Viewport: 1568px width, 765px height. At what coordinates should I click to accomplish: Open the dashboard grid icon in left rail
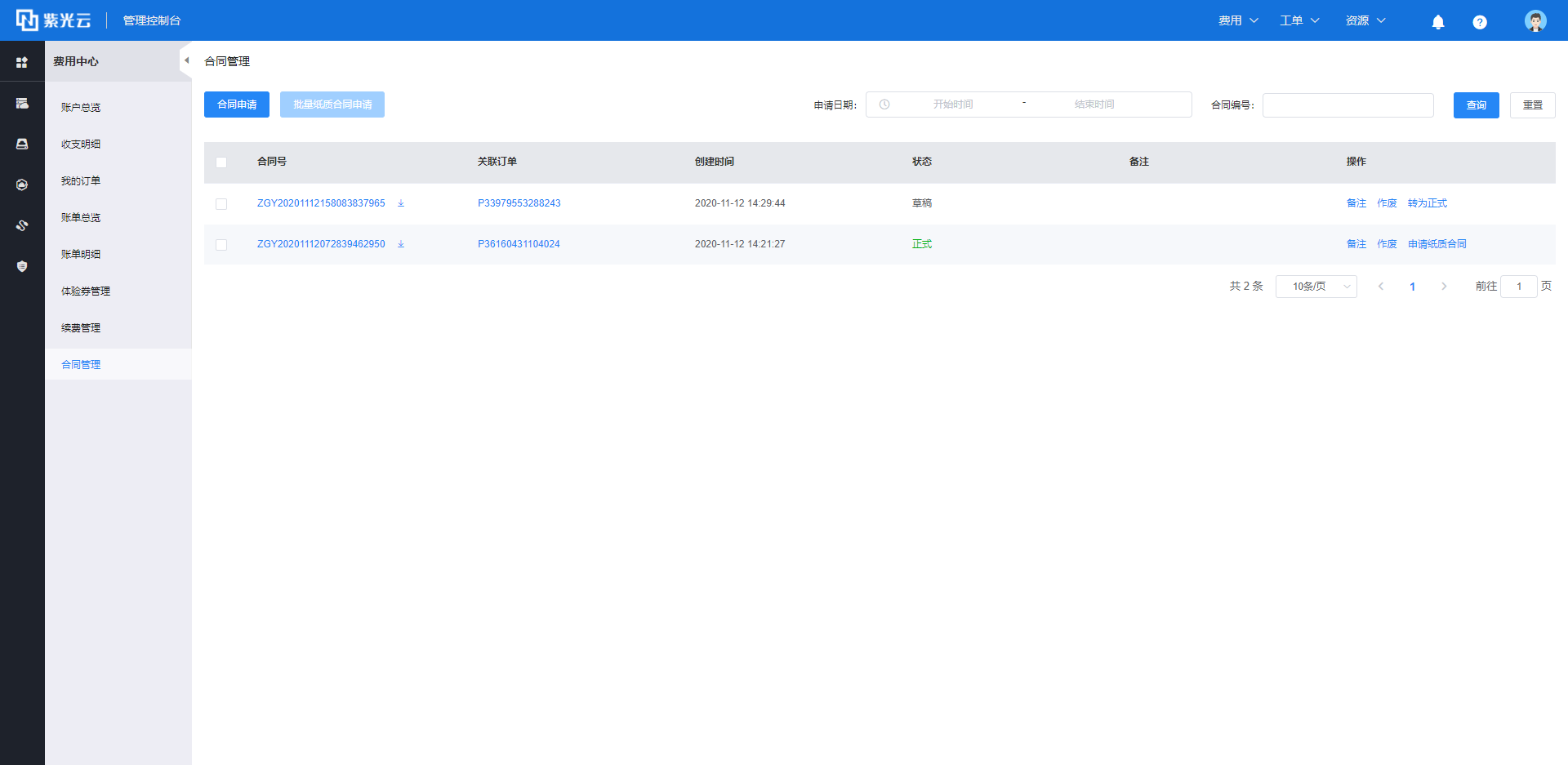pyautogui.click(x=22, y=62)
